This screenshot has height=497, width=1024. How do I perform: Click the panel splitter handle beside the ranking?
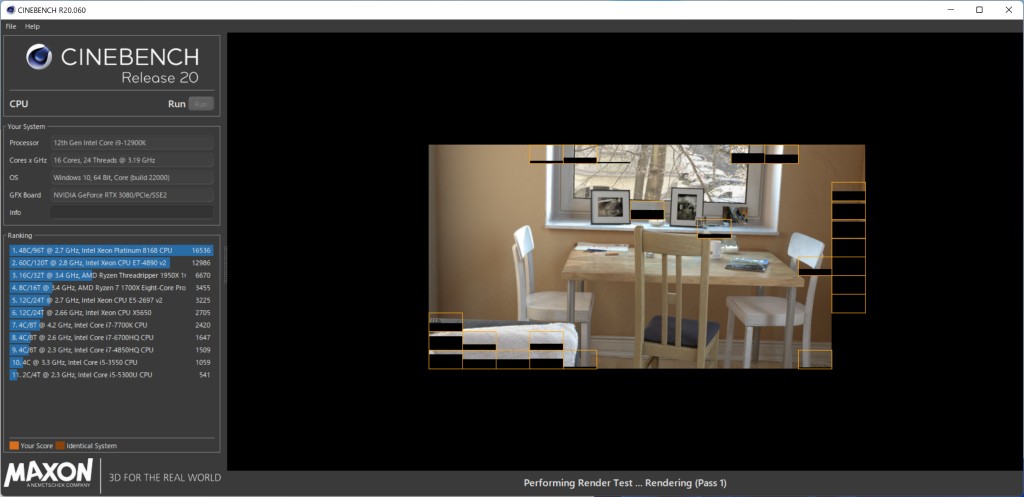[x=225, y=265]
